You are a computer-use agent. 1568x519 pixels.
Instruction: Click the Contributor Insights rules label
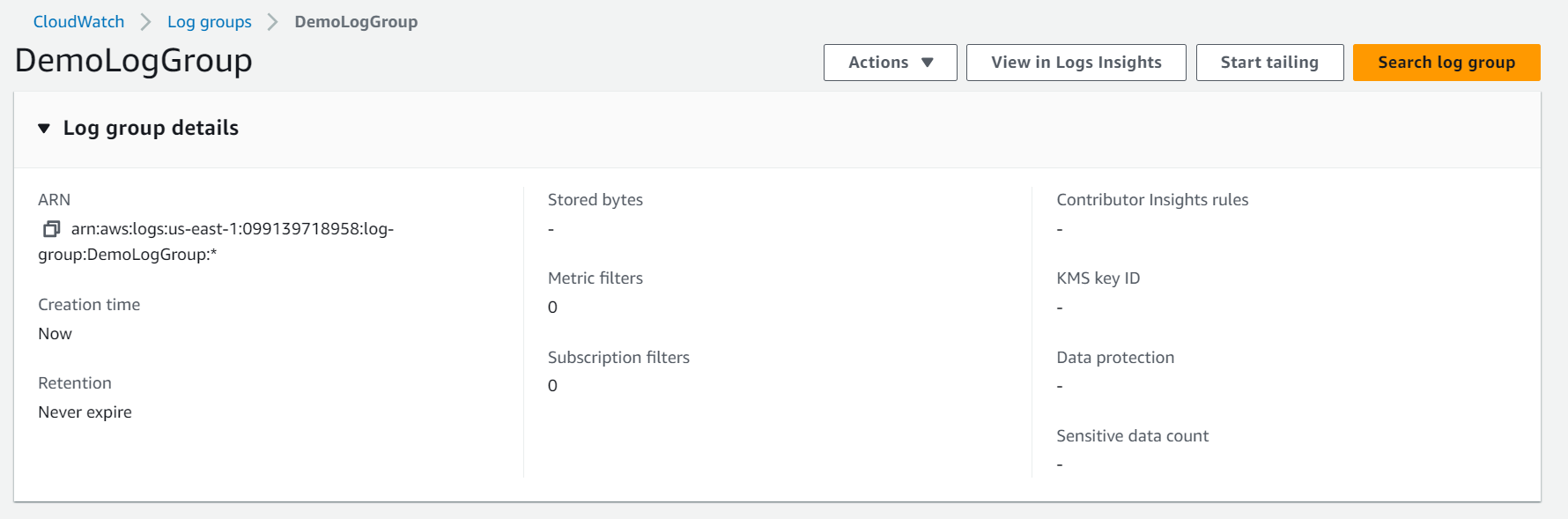click(1152, 200)
